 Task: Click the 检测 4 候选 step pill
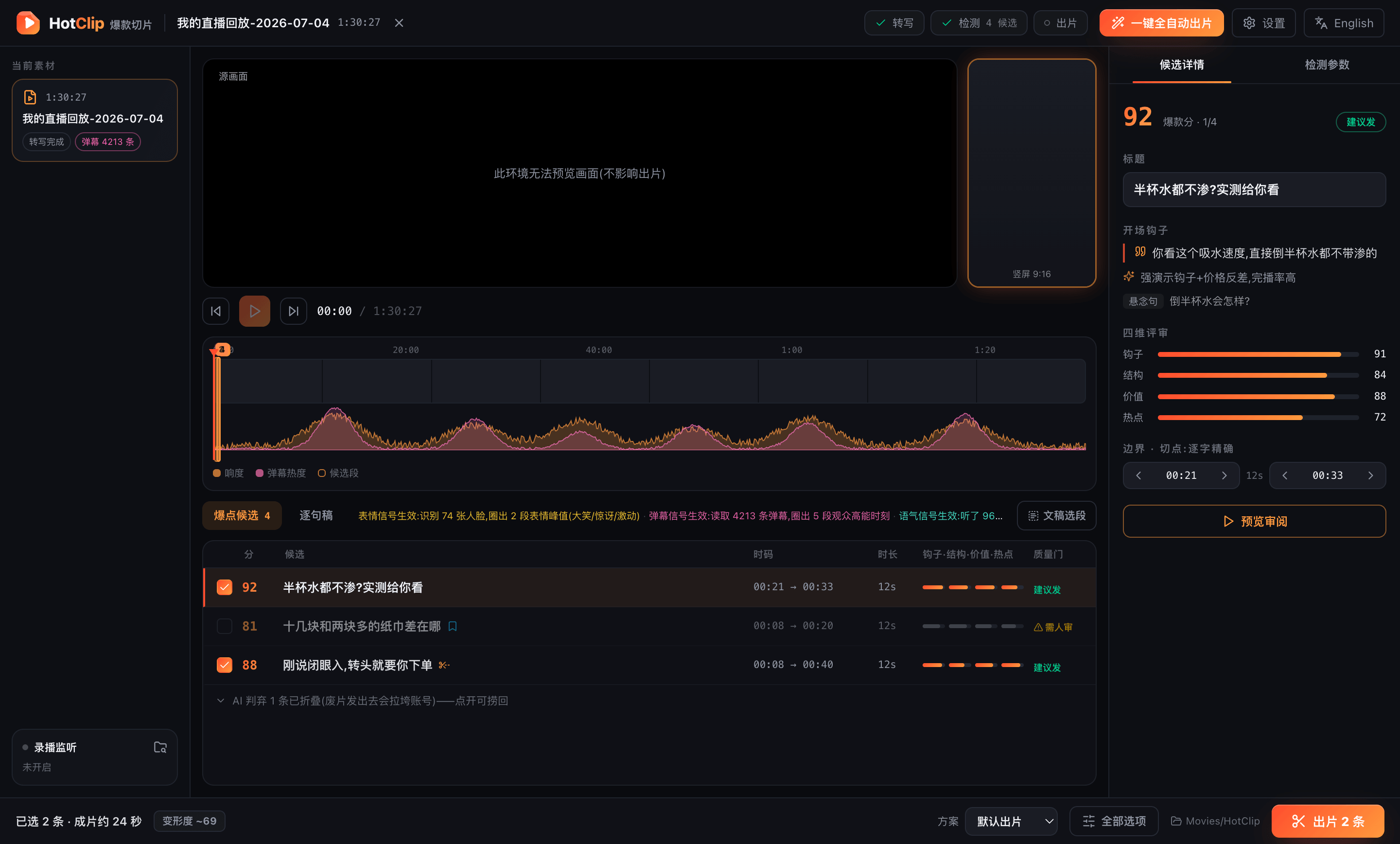979,23
